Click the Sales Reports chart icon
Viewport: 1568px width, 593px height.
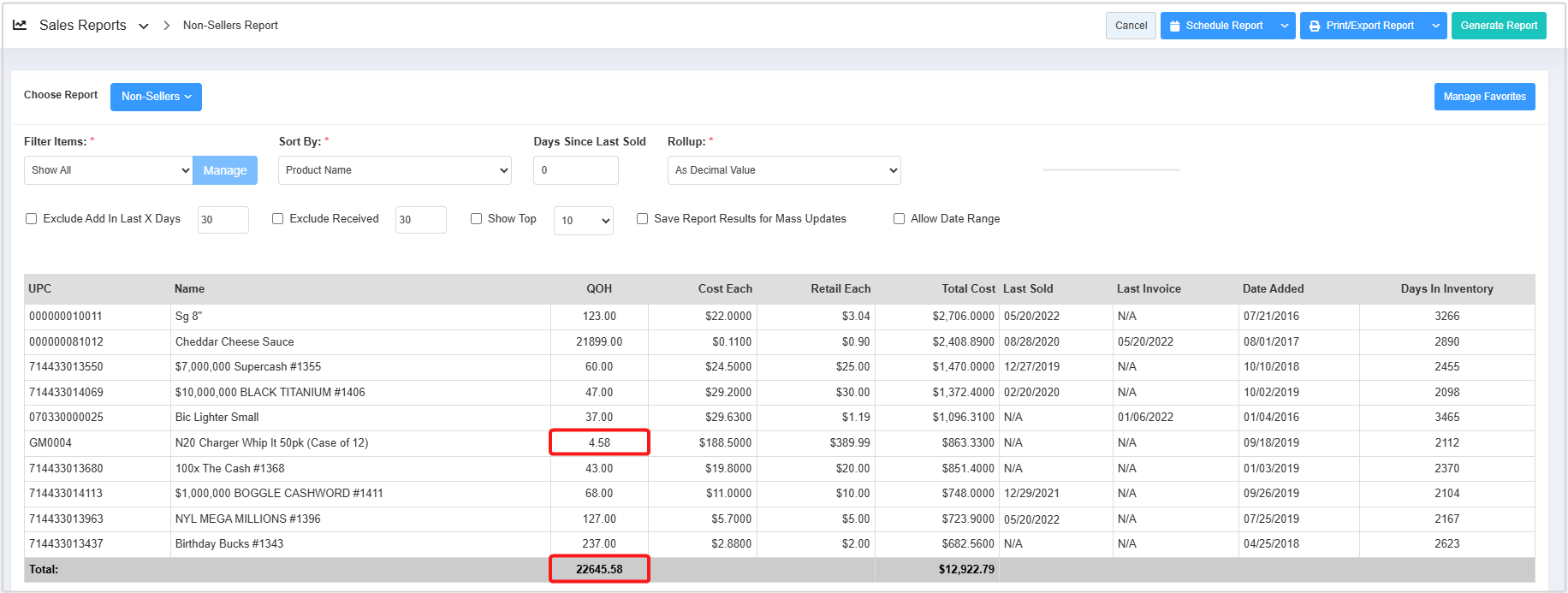point(20,26)
